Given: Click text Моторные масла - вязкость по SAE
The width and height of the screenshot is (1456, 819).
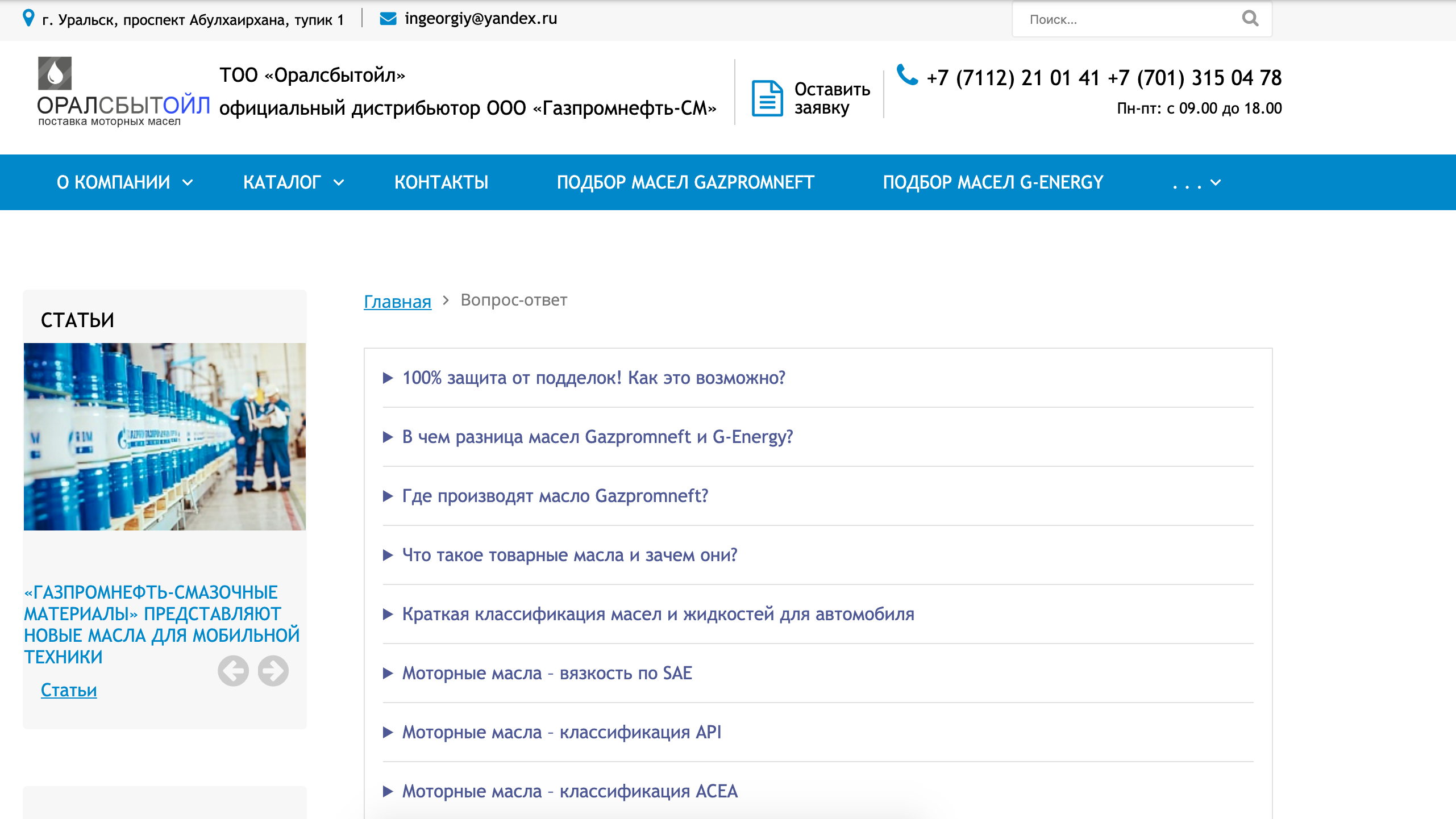Looking at the screenshot, I should pyautogui.click(x=547, y=673).
